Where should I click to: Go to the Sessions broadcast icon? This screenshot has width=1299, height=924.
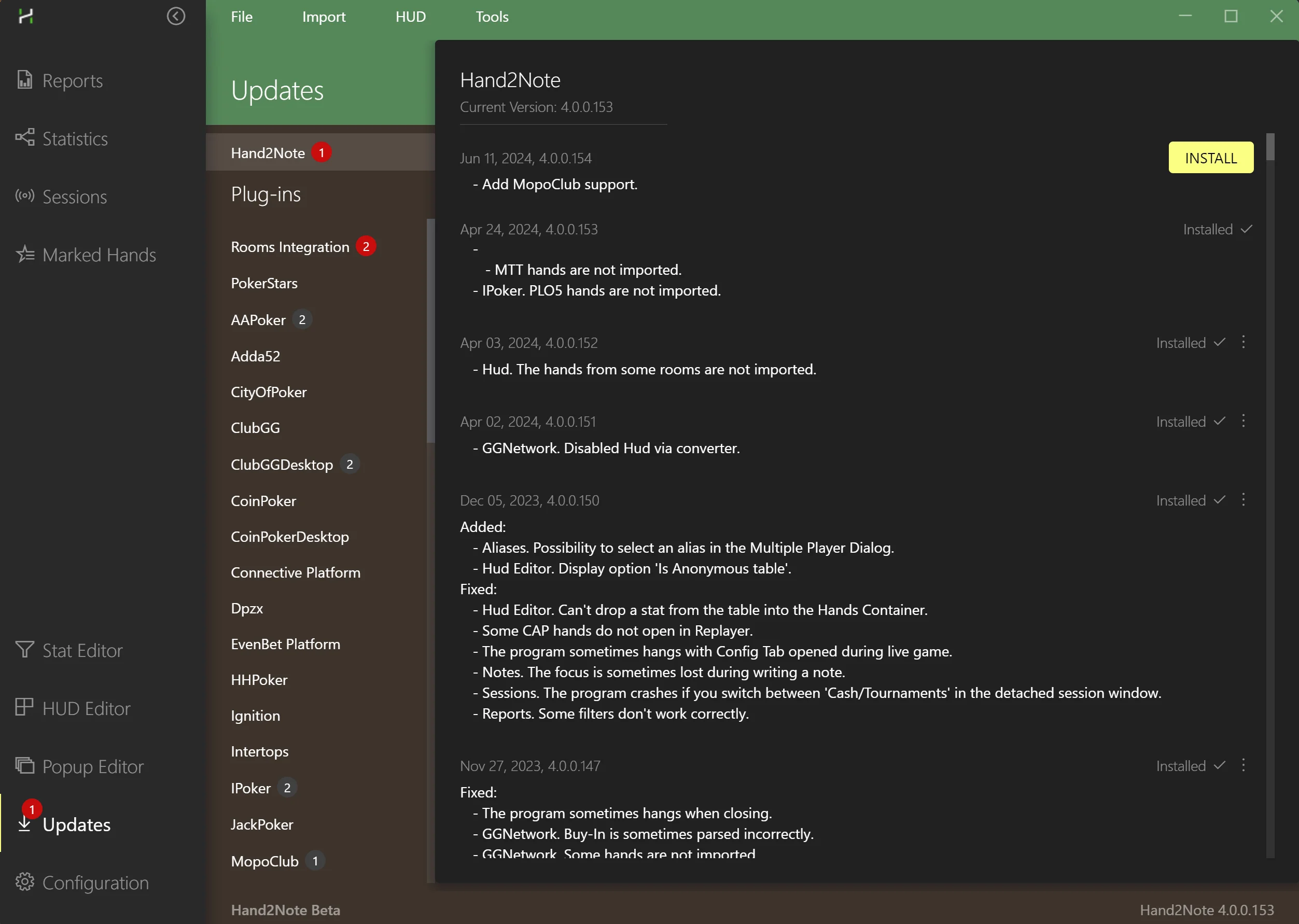tap(24, 195)
